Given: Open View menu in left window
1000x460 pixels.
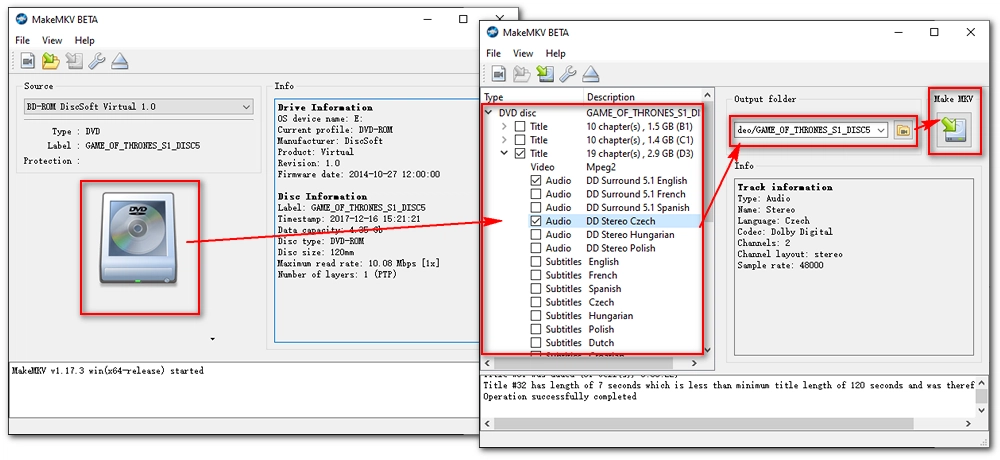Looking at the screenshot, I should (x=52, y=40).
